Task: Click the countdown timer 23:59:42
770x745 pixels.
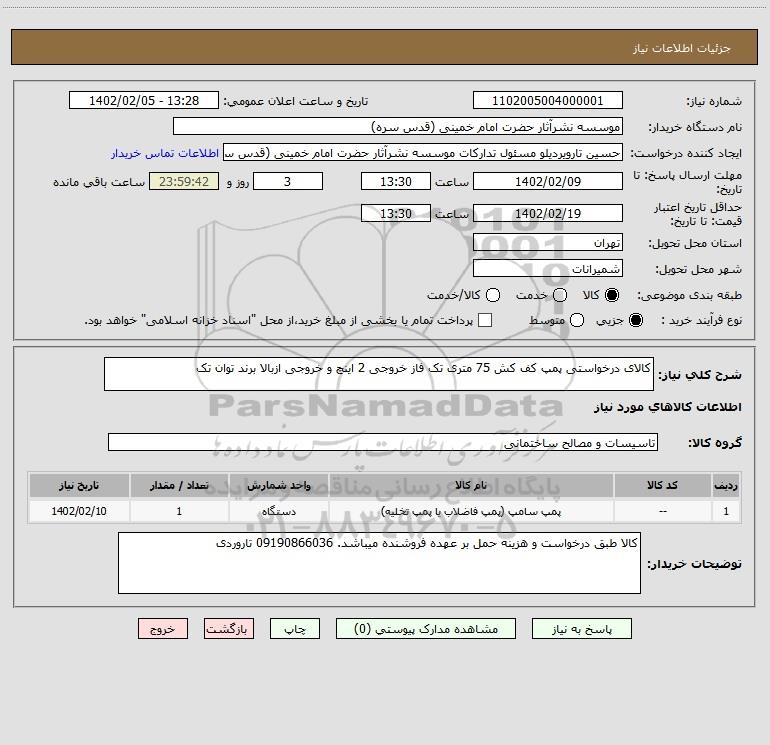Action: coord(184,181)
